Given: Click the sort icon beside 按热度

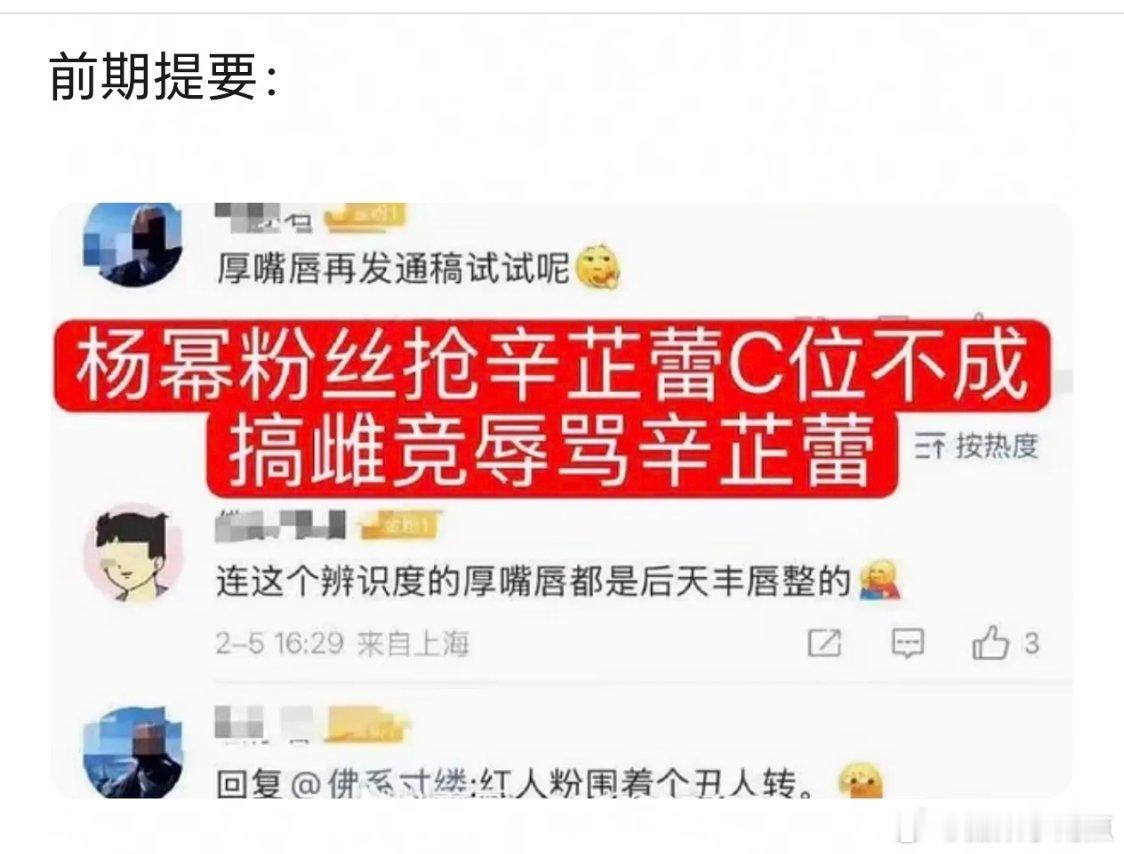Looking at the screenshot, I should pos(930,447).
